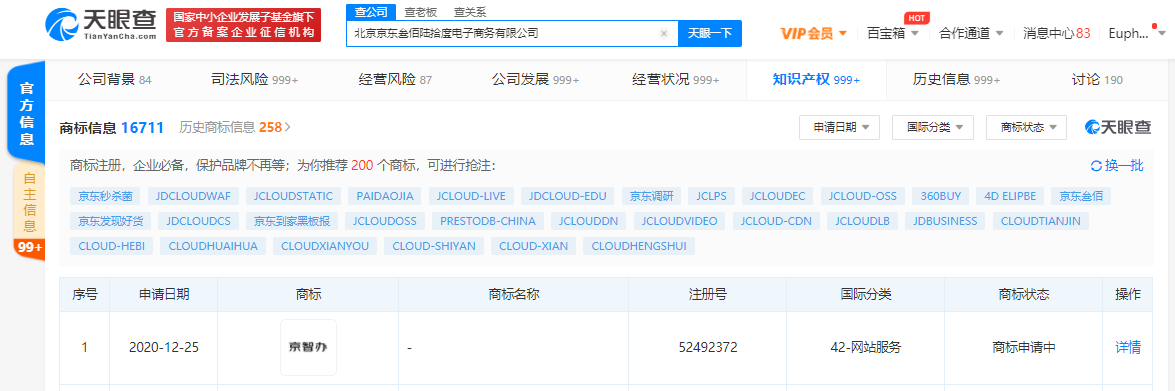The width and height of the screenshot is (1175, 391).
Task: Select the CLOUDXIANYOU trademark tag
Action: 324,246
